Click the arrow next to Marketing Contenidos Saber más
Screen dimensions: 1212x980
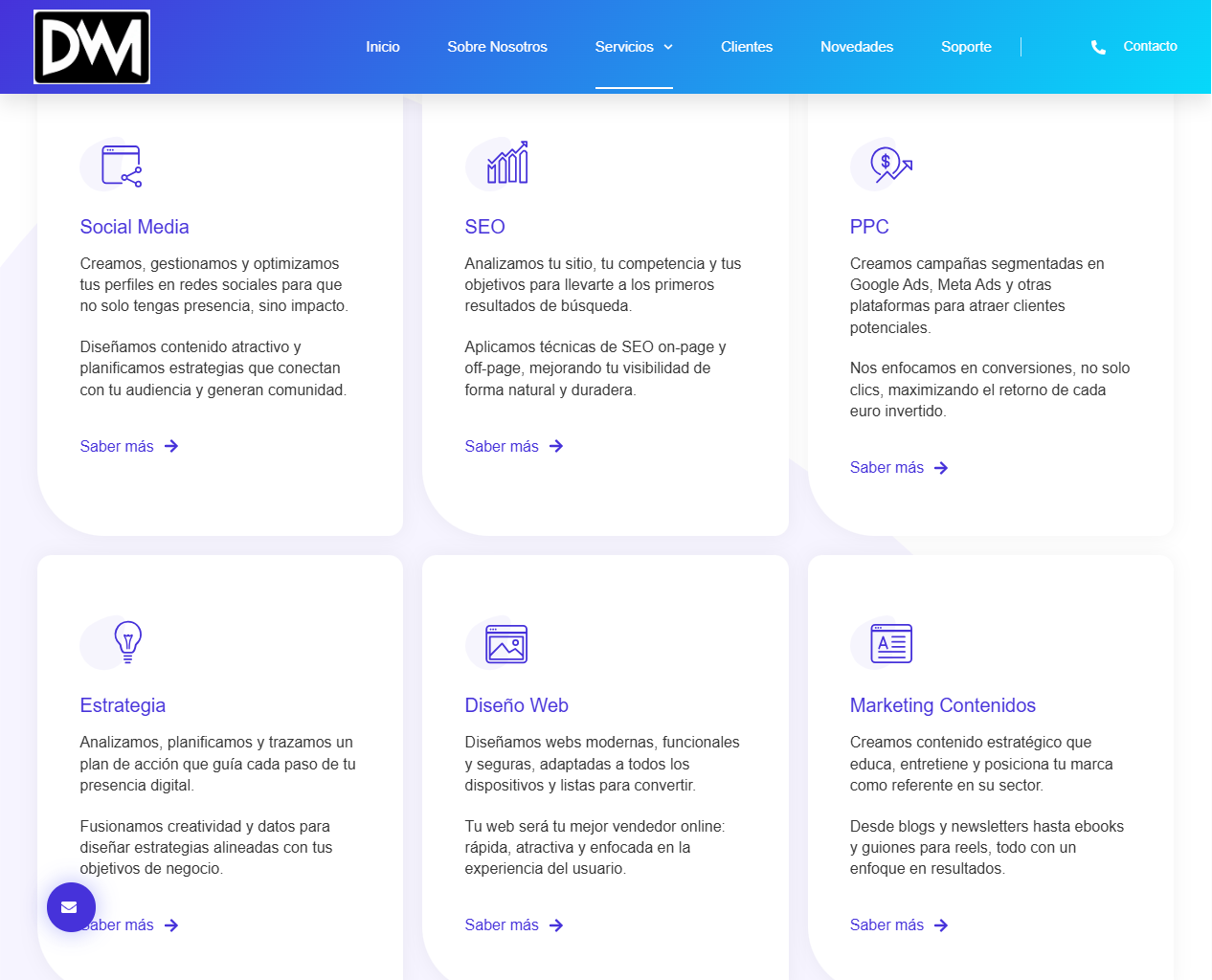coord(941,925)
